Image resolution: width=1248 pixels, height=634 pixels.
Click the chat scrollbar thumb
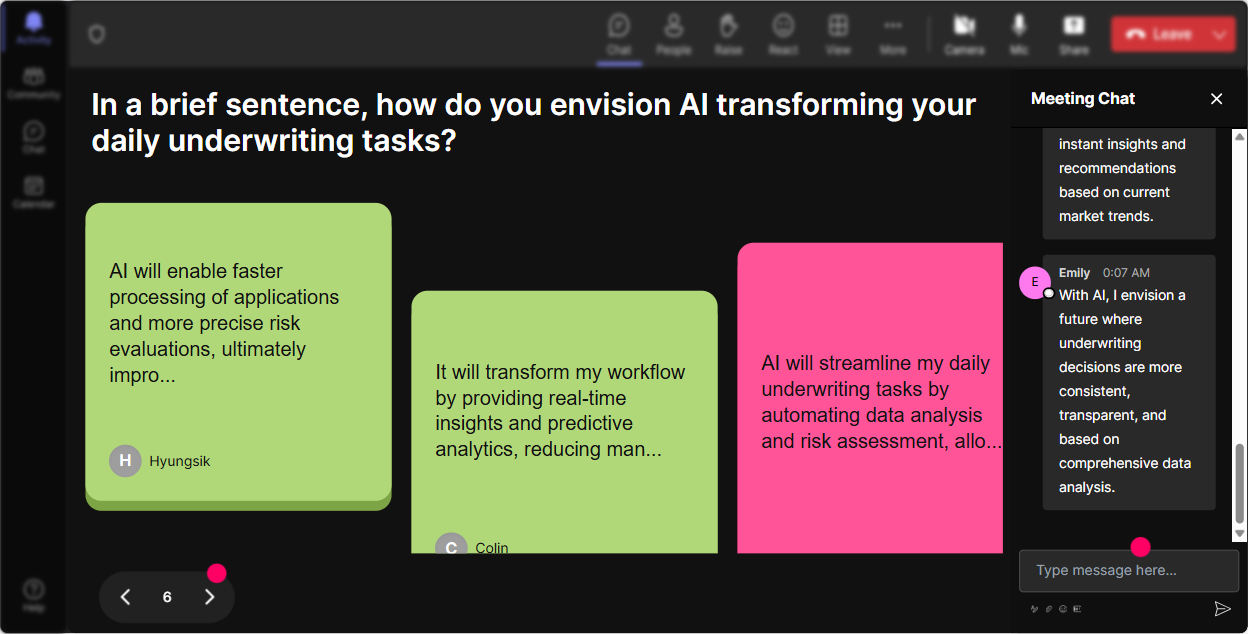click(x=1240, y=483)
